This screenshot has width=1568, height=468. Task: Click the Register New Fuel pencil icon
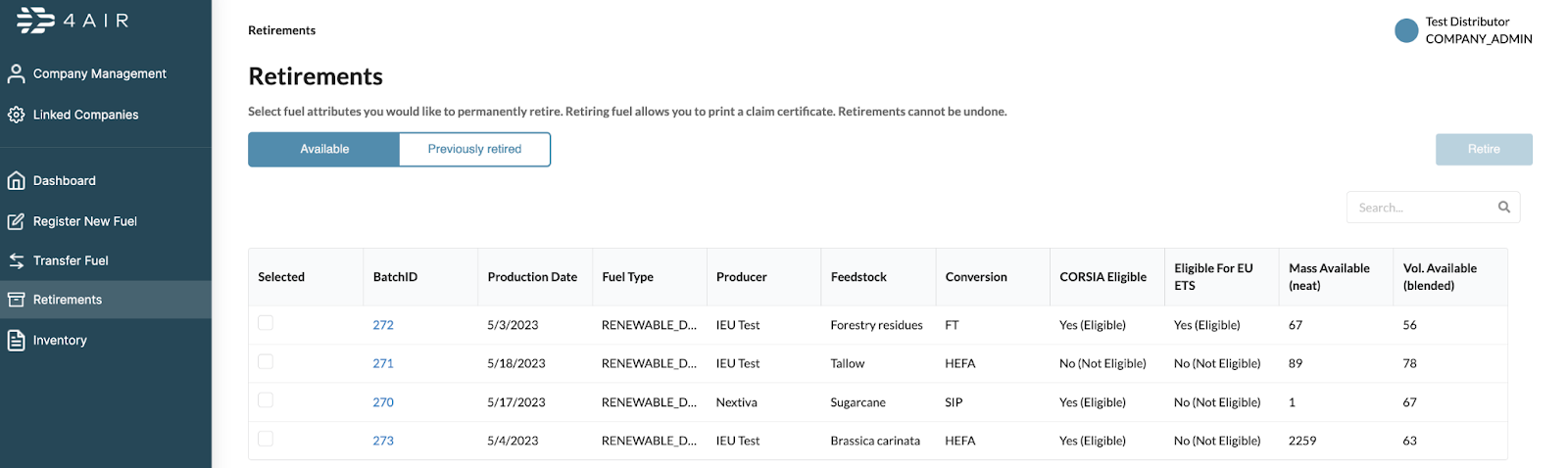click(x=16, y=221)
